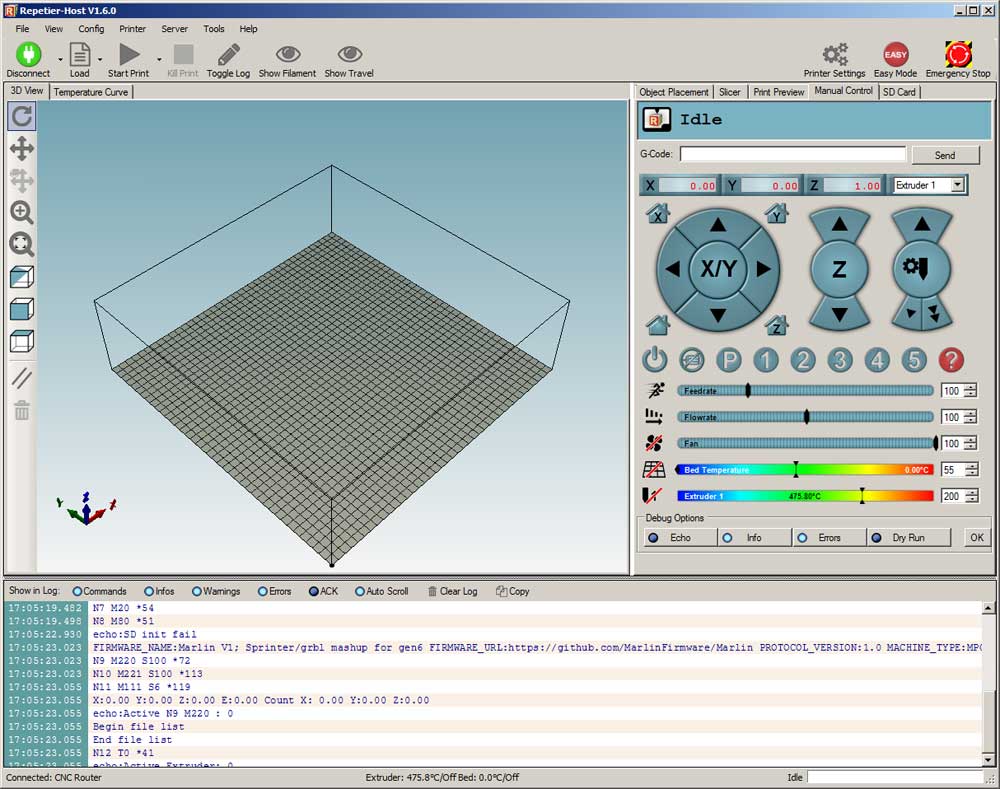Viewport: 1000px width, 789px height.
Task: Run custom script button 1
Action: pos(766,360)
